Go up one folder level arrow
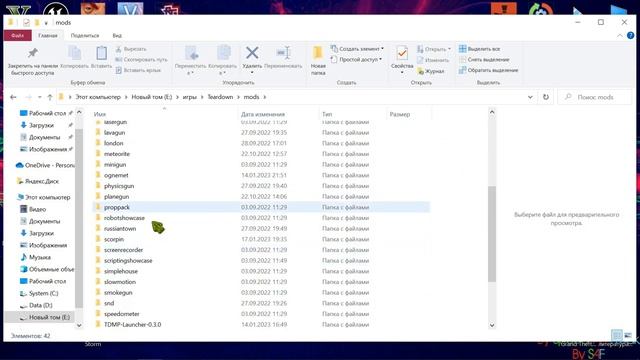Screen dimensions: 640x360 click(x=50, y=97)
